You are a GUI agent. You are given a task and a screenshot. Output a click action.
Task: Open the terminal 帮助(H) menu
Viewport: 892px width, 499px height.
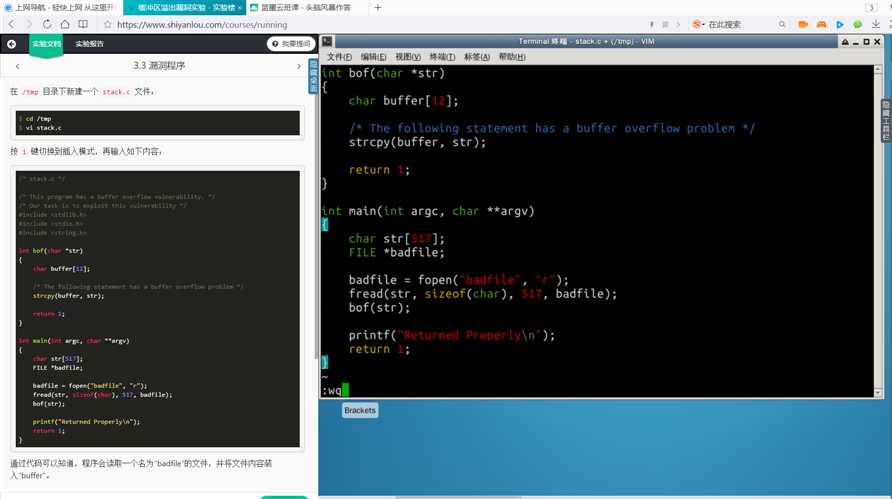[x=512, y=57]
